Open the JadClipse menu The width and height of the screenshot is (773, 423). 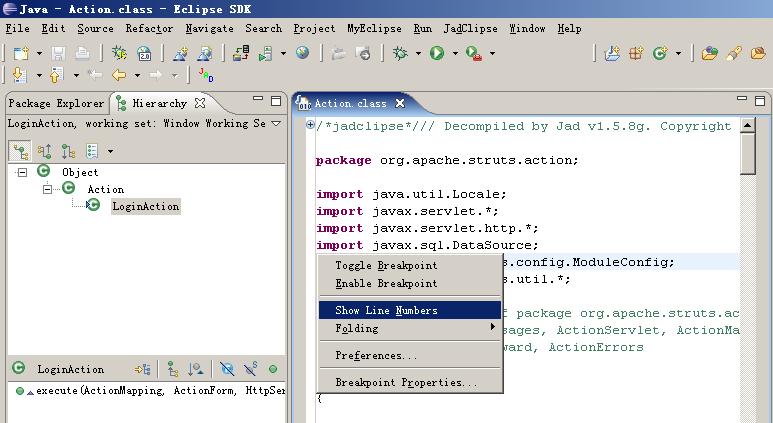point(470,29)
